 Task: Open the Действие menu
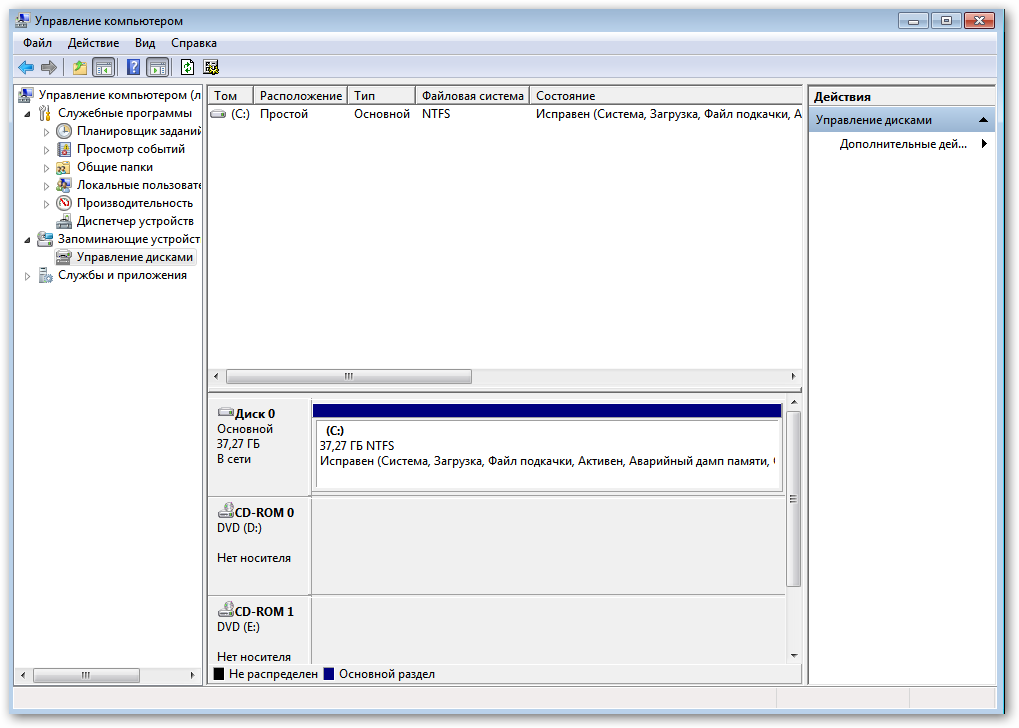pyautogui.click(x=94, y=43)
